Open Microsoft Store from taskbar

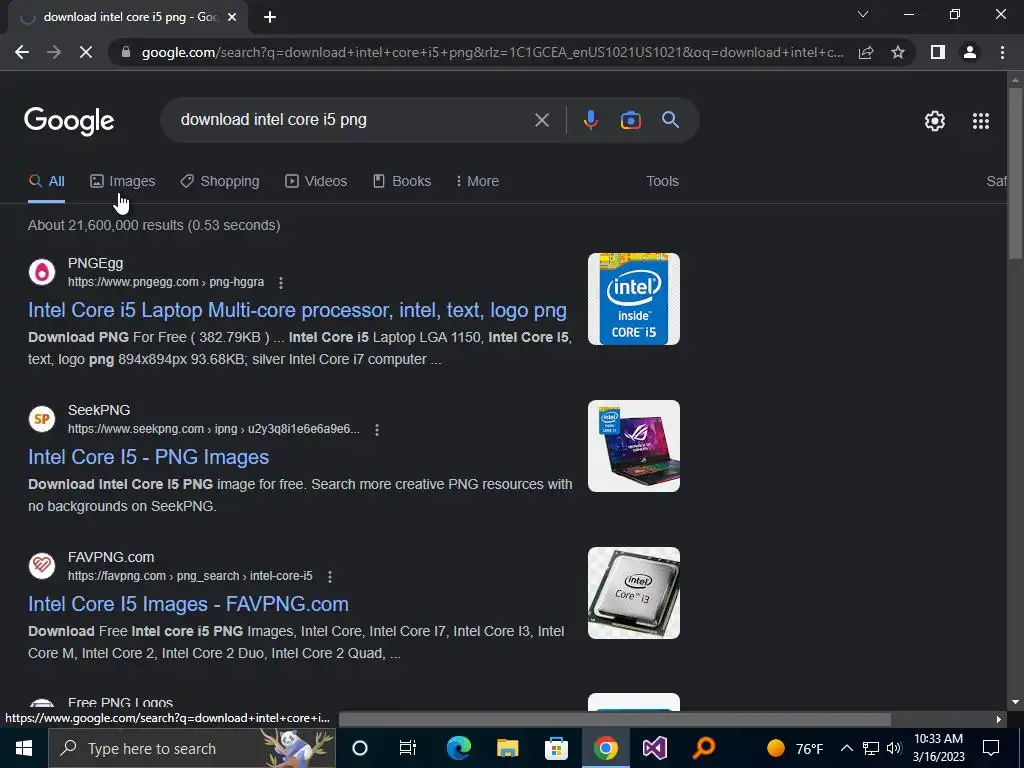pyautogui.click(x=556, y=748)
